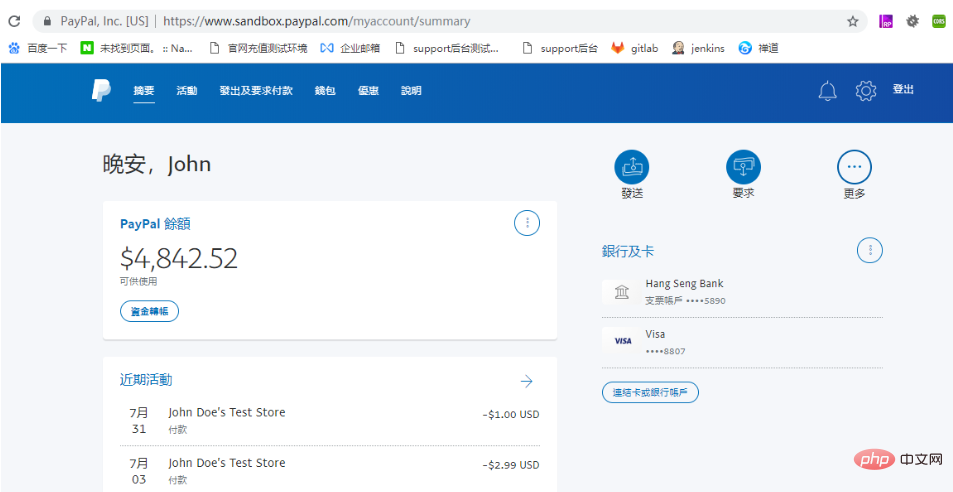Open account settings gear icon in PayPal header
The height and width of the screenshot is (492, 953).
point(865,91)
